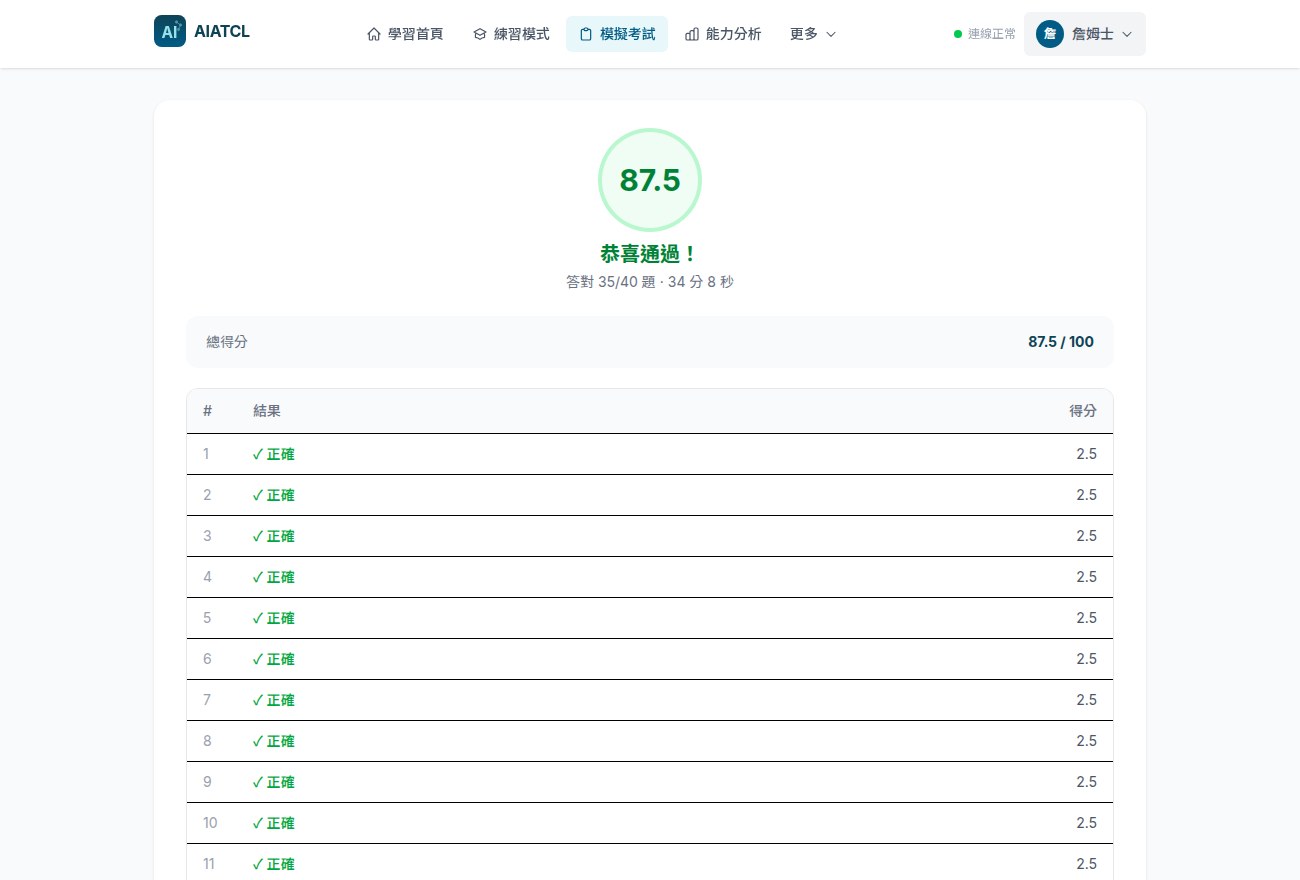Screen dimensions: 1300x880
Task: Click the 正確 result in row 3
Action: pyautogui.click(x=274, y=536)
